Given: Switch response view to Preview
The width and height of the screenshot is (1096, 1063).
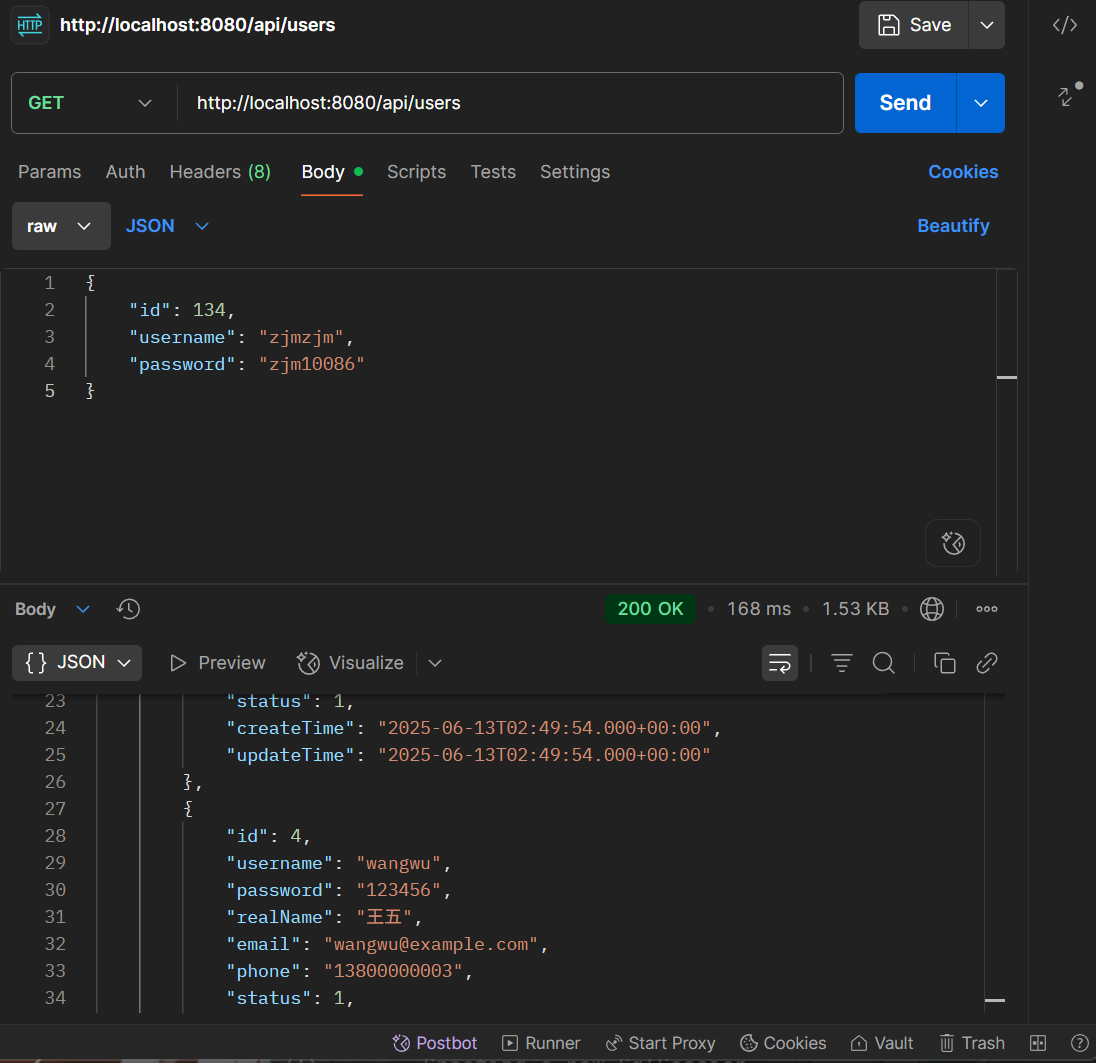Looking at the screenshot, I should (217, 663).
